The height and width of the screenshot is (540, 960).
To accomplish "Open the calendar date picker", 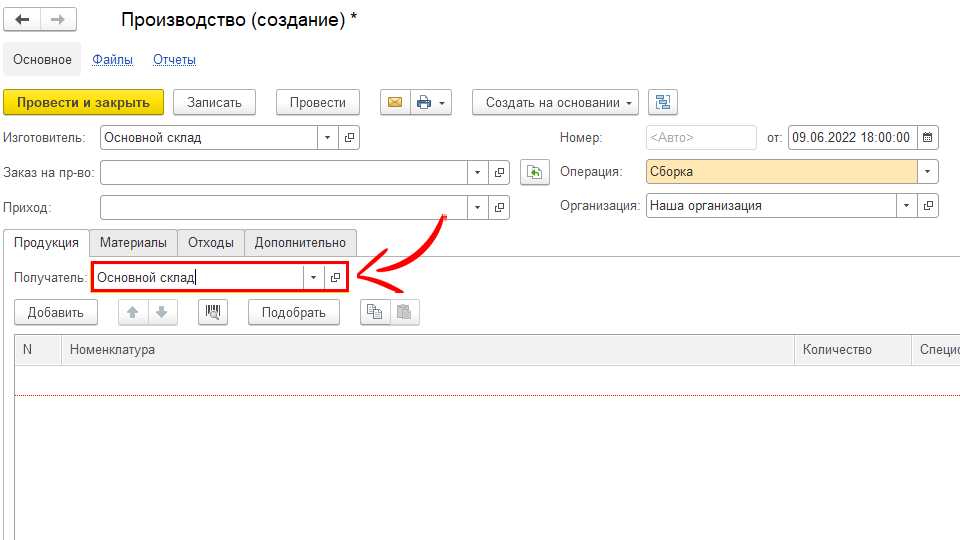I will pos(927,138).
